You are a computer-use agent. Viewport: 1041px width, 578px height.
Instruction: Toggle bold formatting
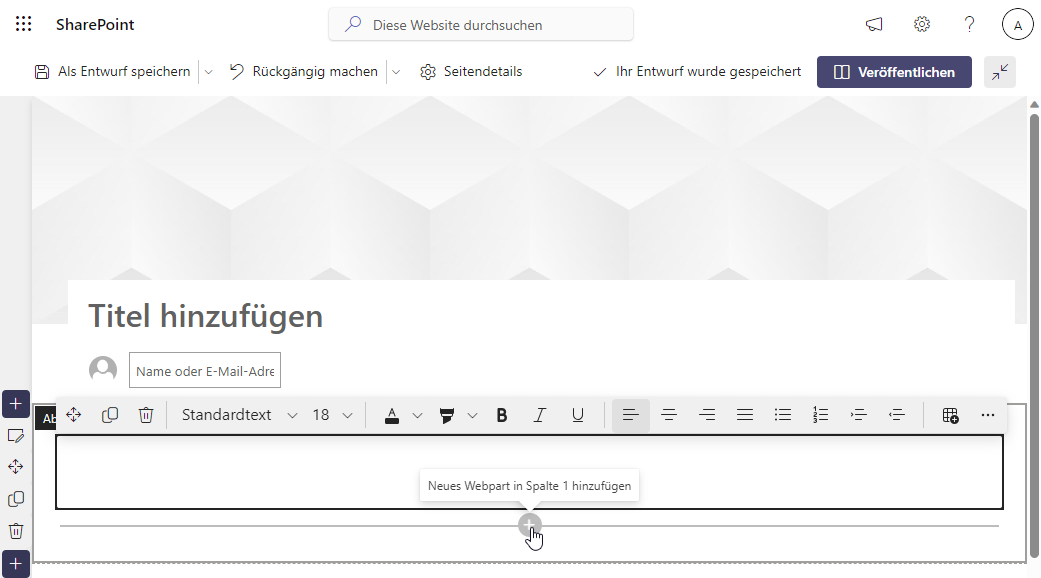[x=502, y=415]
